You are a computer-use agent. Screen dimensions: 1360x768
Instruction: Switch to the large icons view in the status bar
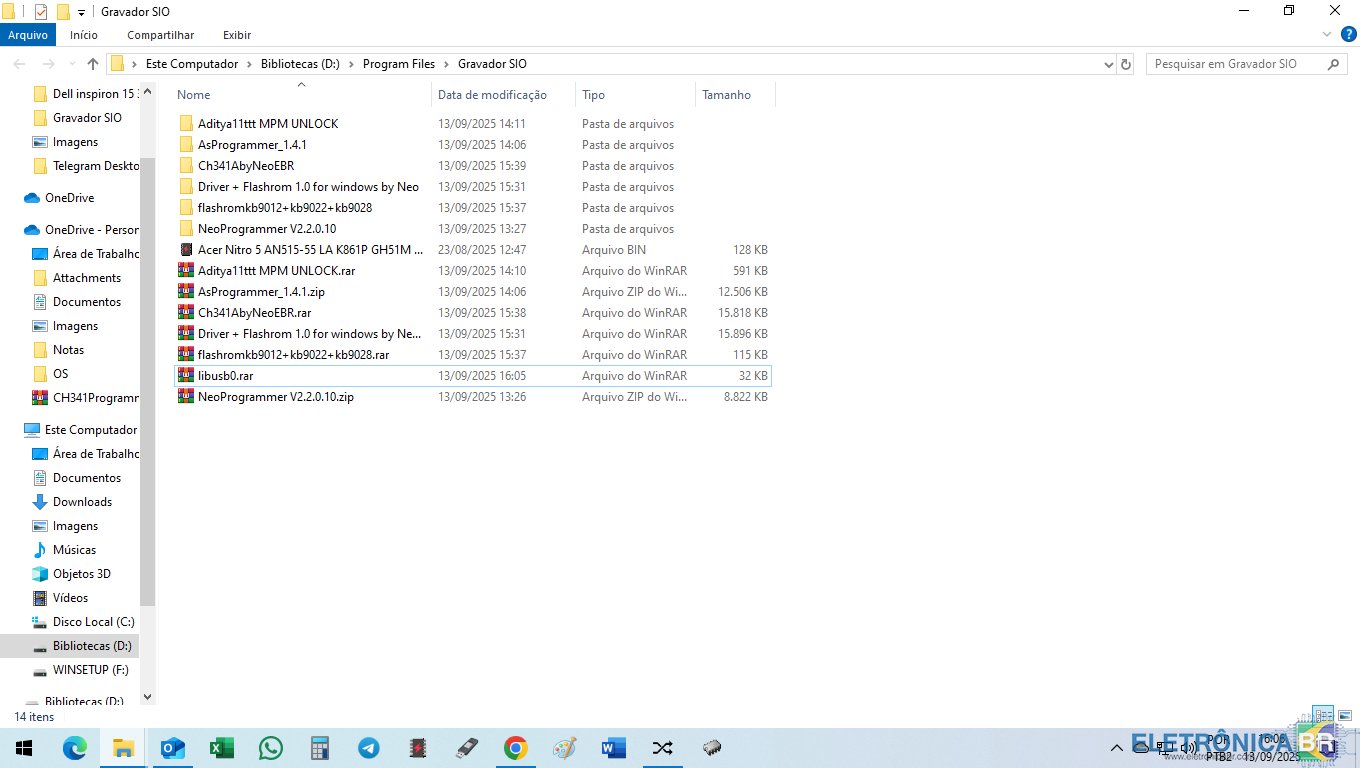pos(1344,716)
